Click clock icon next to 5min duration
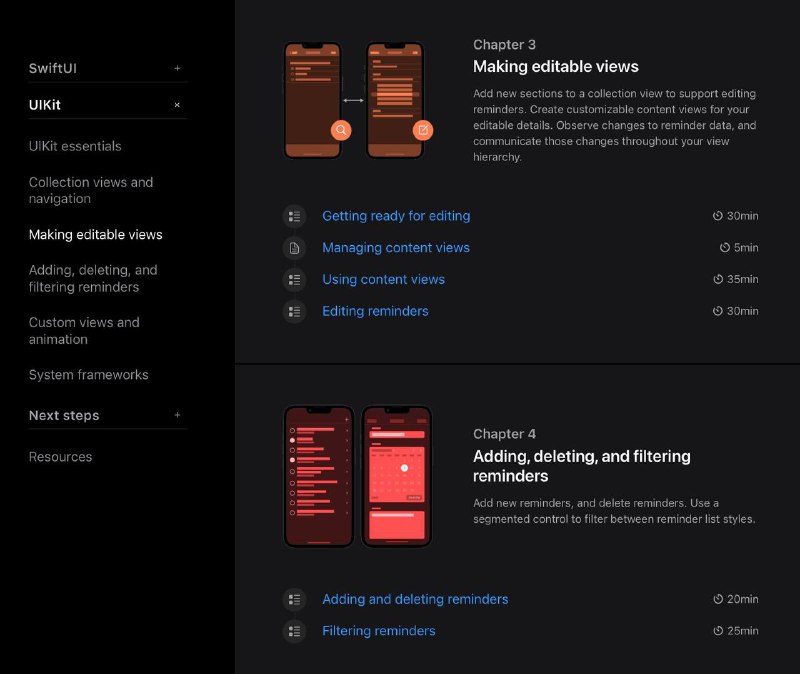This screenshot has width=800, height=674. (x=724, y=247)
